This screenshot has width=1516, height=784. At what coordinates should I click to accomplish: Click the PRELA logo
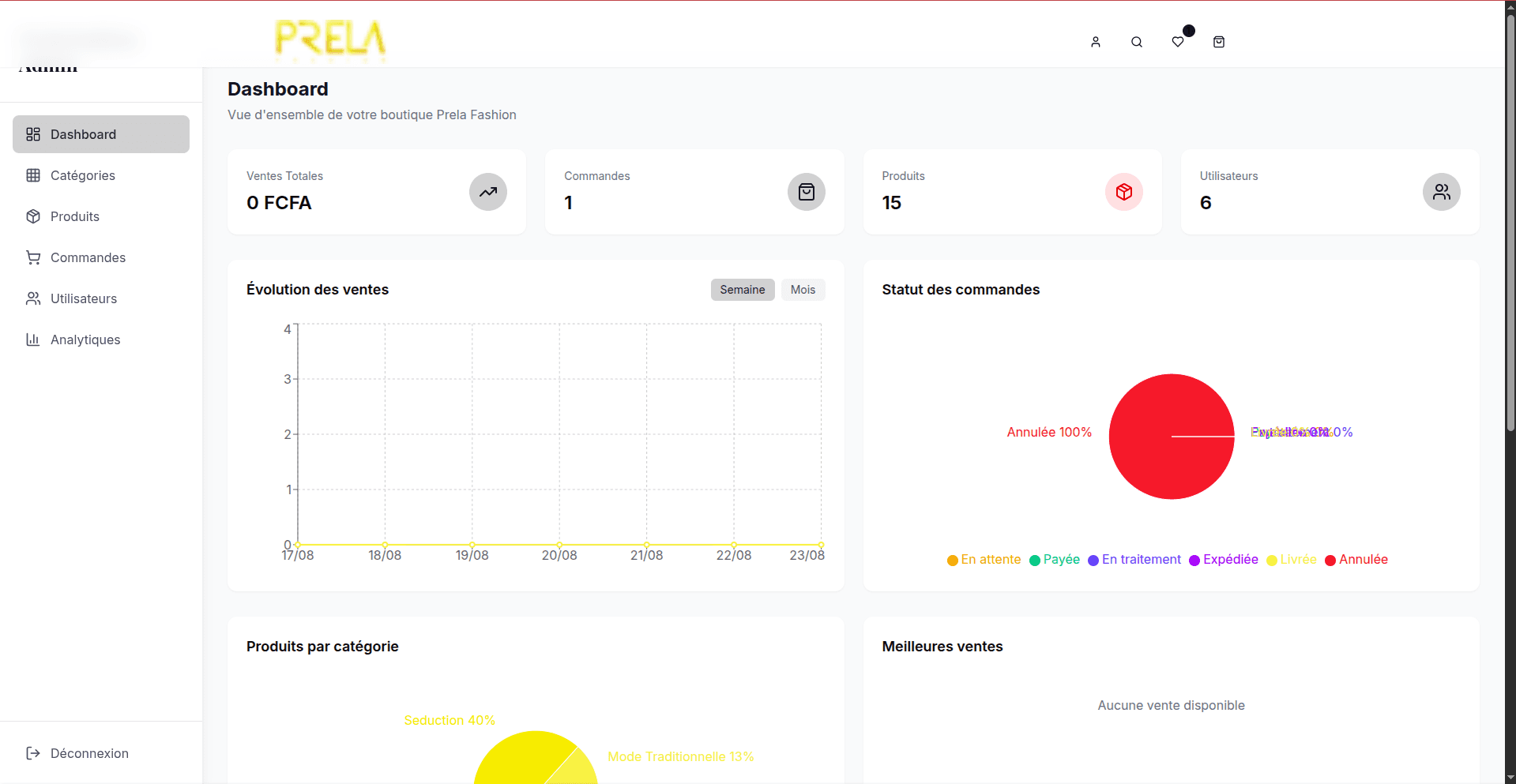pyautogui.click(x=330, y=40)
